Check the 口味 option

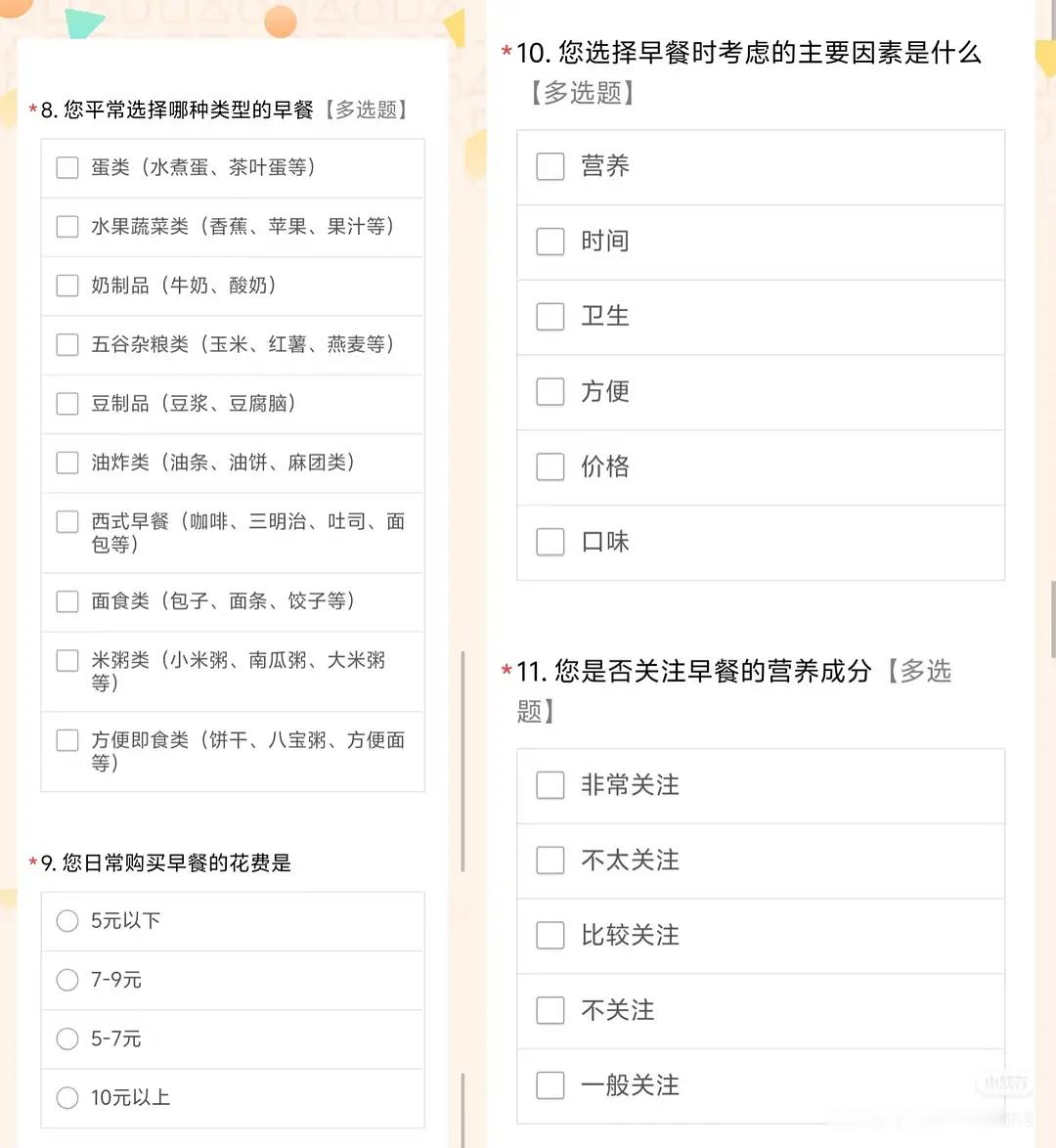550,543
